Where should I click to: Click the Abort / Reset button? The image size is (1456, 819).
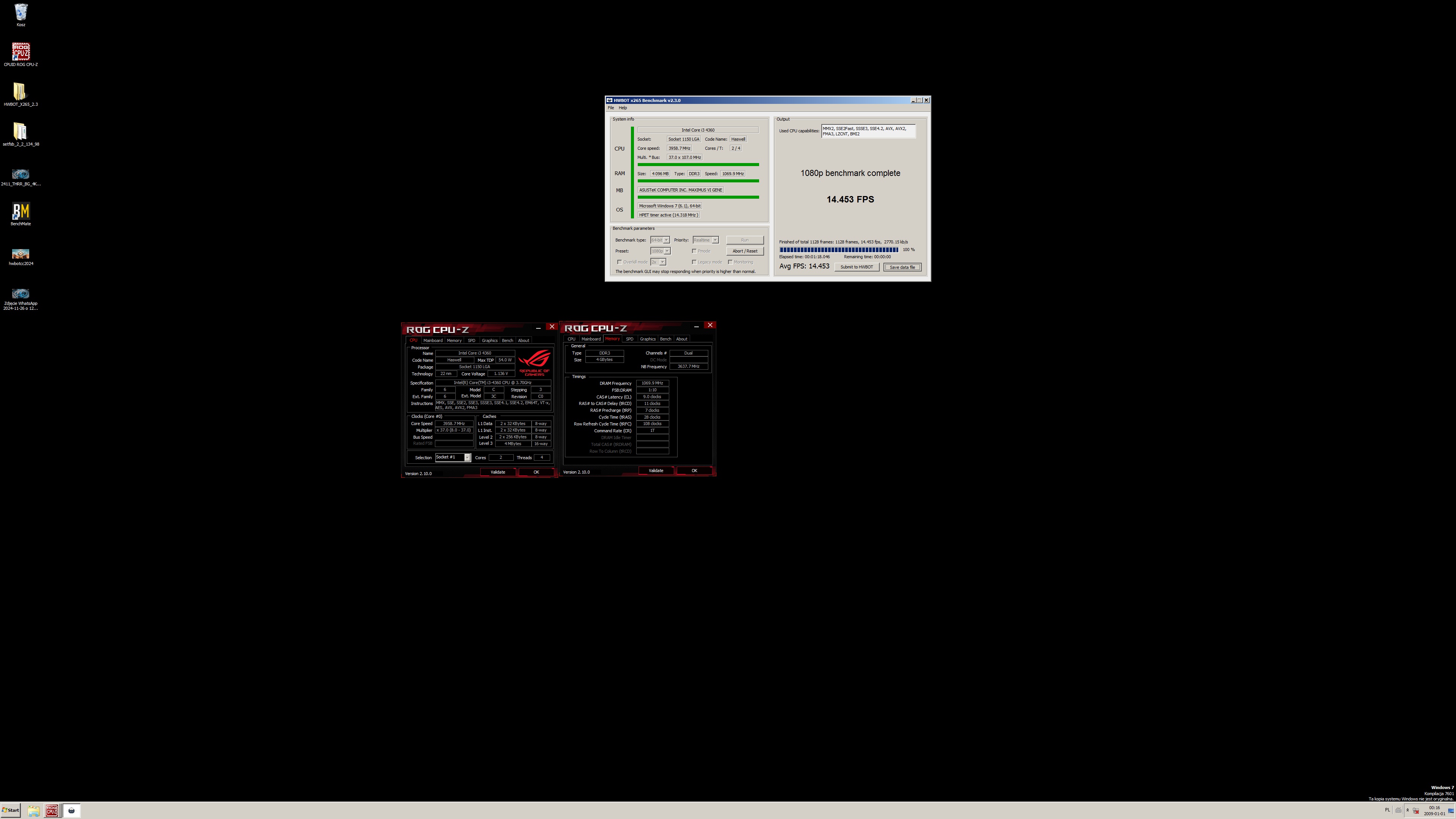click(x=745, y=251)
